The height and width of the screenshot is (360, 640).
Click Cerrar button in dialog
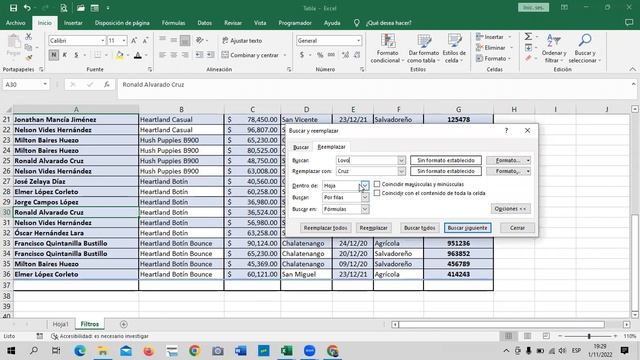517,228
